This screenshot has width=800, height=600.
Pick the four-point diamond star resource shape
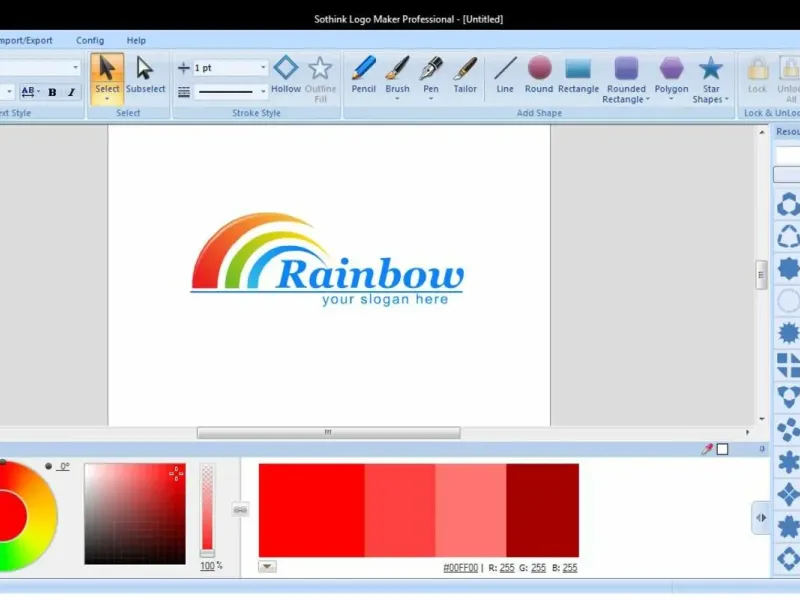pos(788,494)
